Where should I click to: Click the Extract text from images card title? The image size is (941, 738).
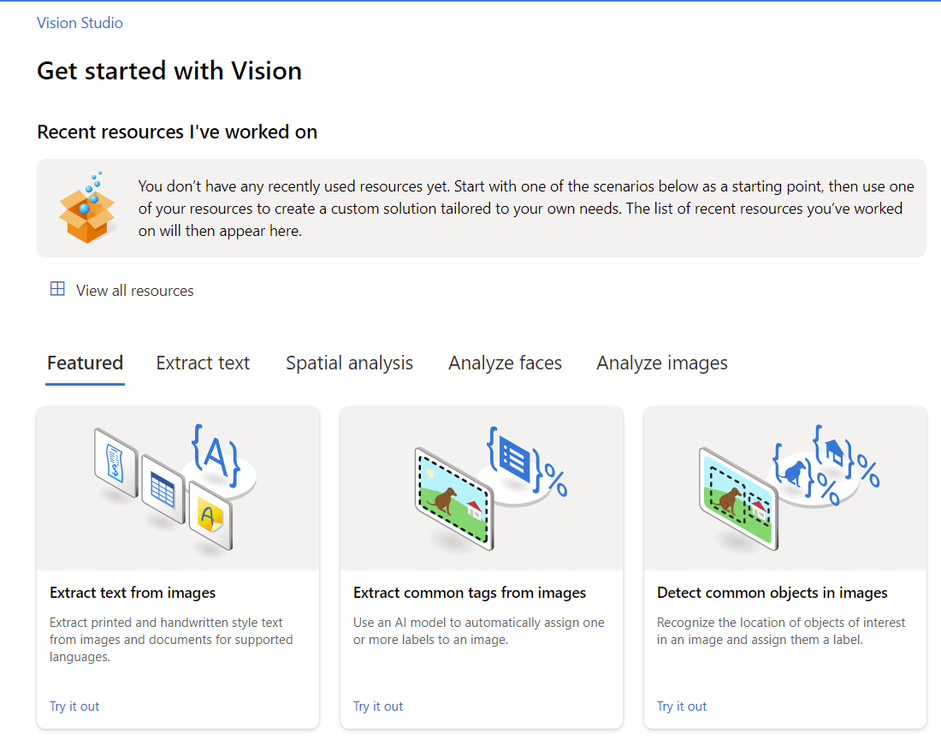[x=133, y=593]
